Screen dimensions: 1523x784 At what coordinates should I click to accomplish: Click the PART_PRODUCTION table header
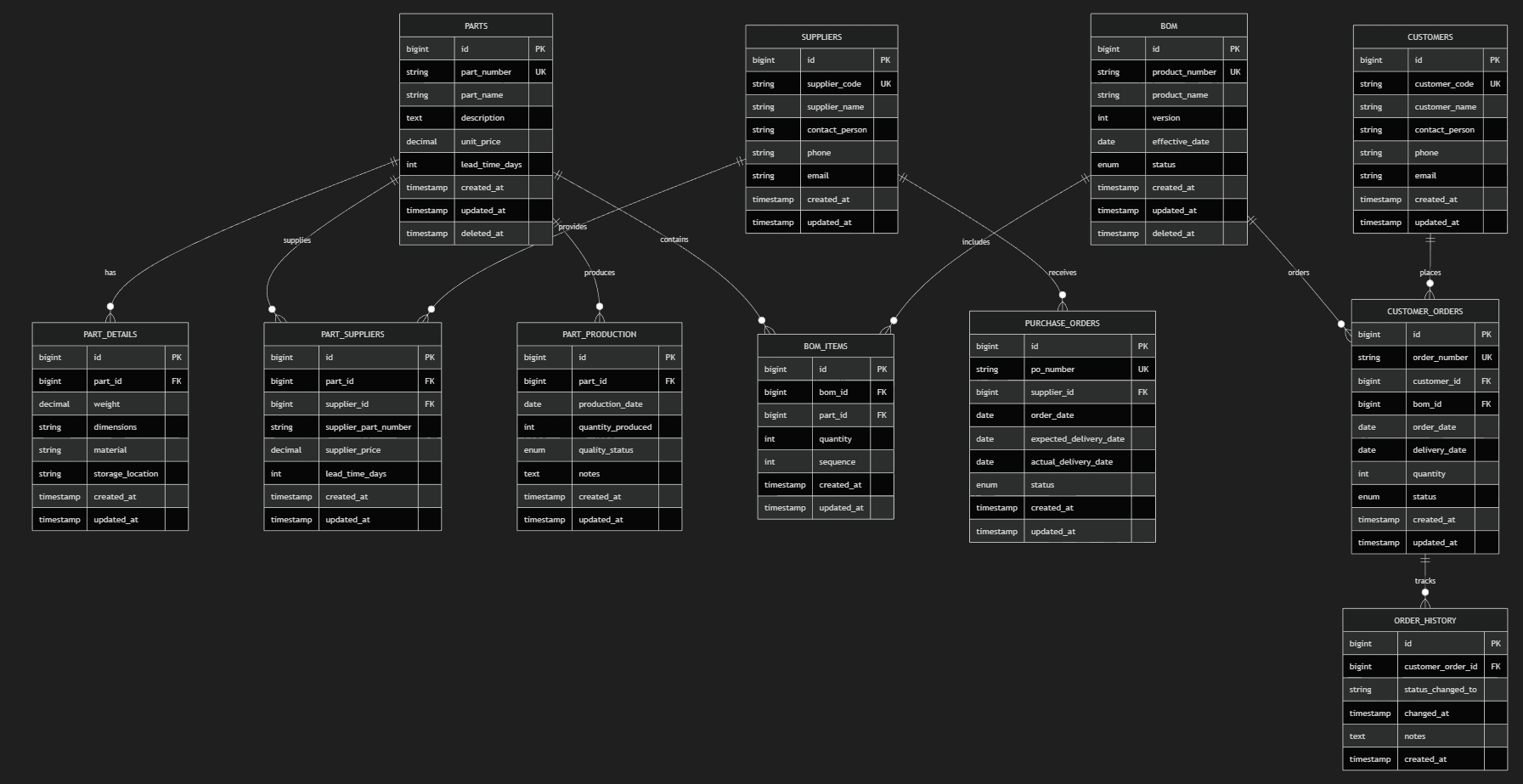[x=599, y=334]
